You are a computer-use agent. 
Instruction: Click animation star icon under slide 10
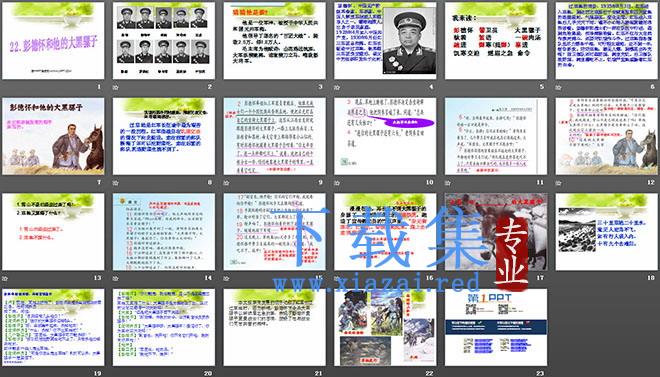pos(337,183)
